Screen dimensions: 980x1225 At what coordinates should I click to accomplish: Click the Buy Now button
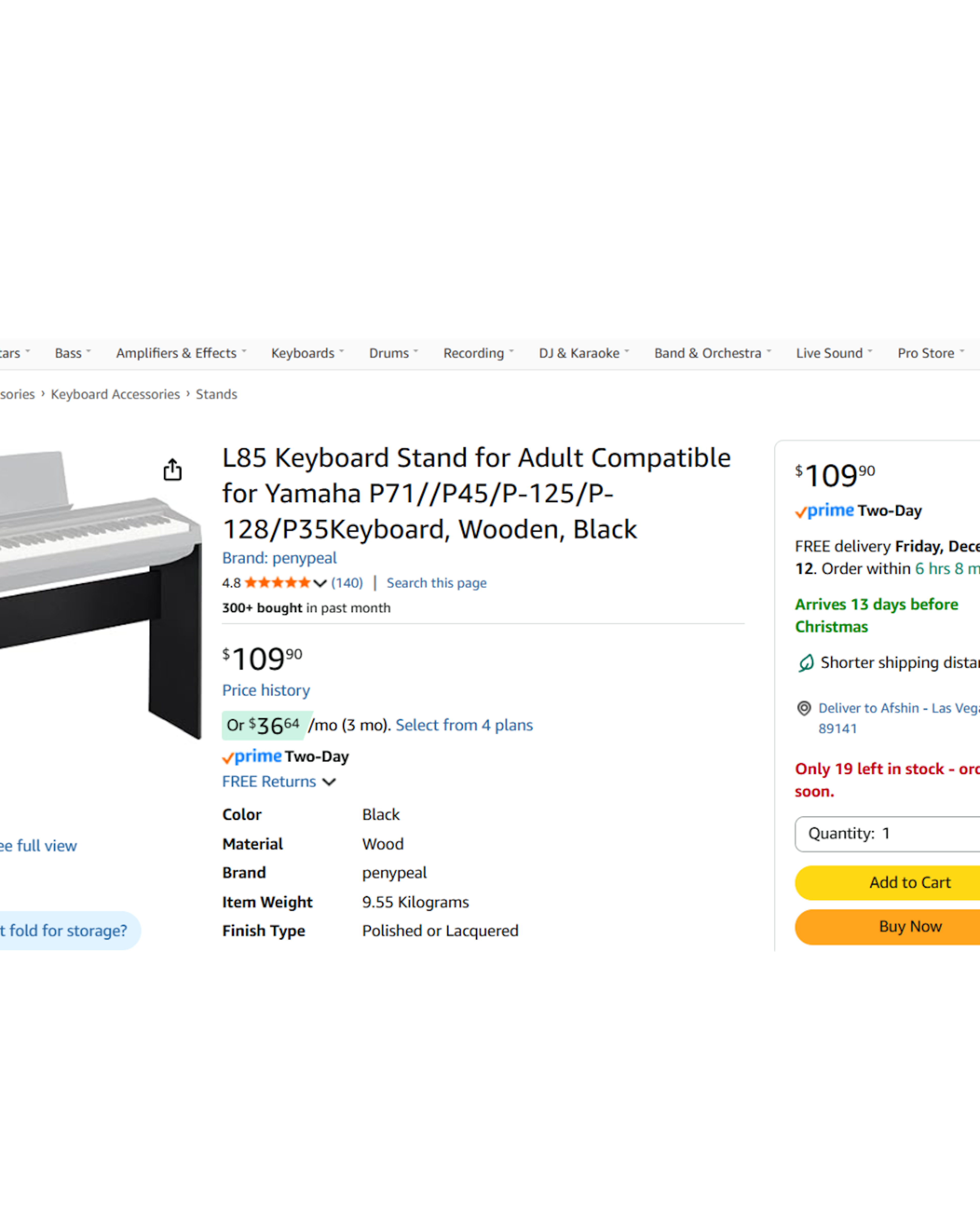pyautogui.click(x=909, y=927)
